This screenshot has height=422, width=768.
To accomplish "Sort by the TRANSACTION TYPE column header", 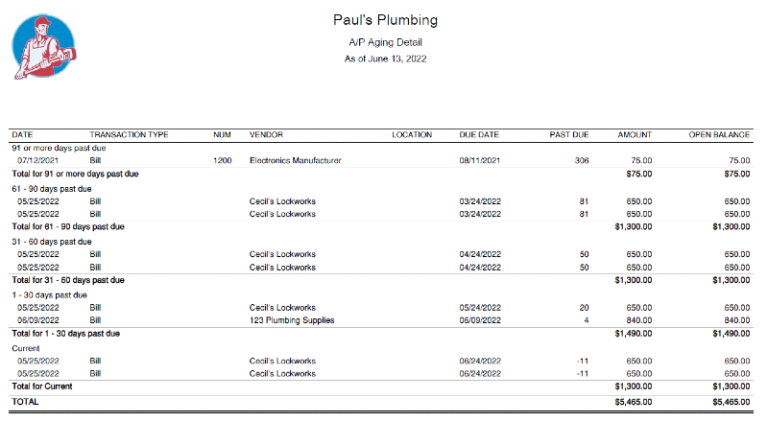I will tap(128, 134).
